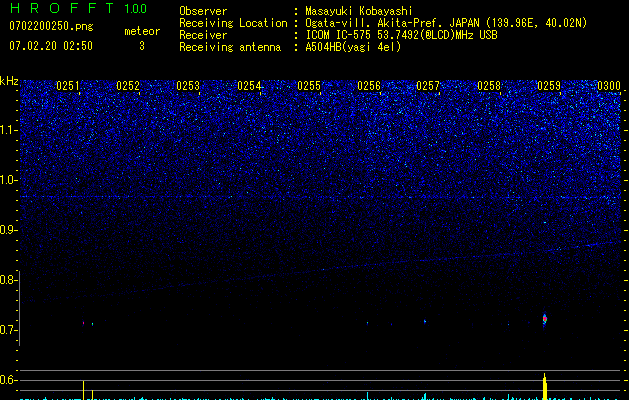
Task: Click the 0.6 frequency axis label
Action: click(x=8, y=380)
